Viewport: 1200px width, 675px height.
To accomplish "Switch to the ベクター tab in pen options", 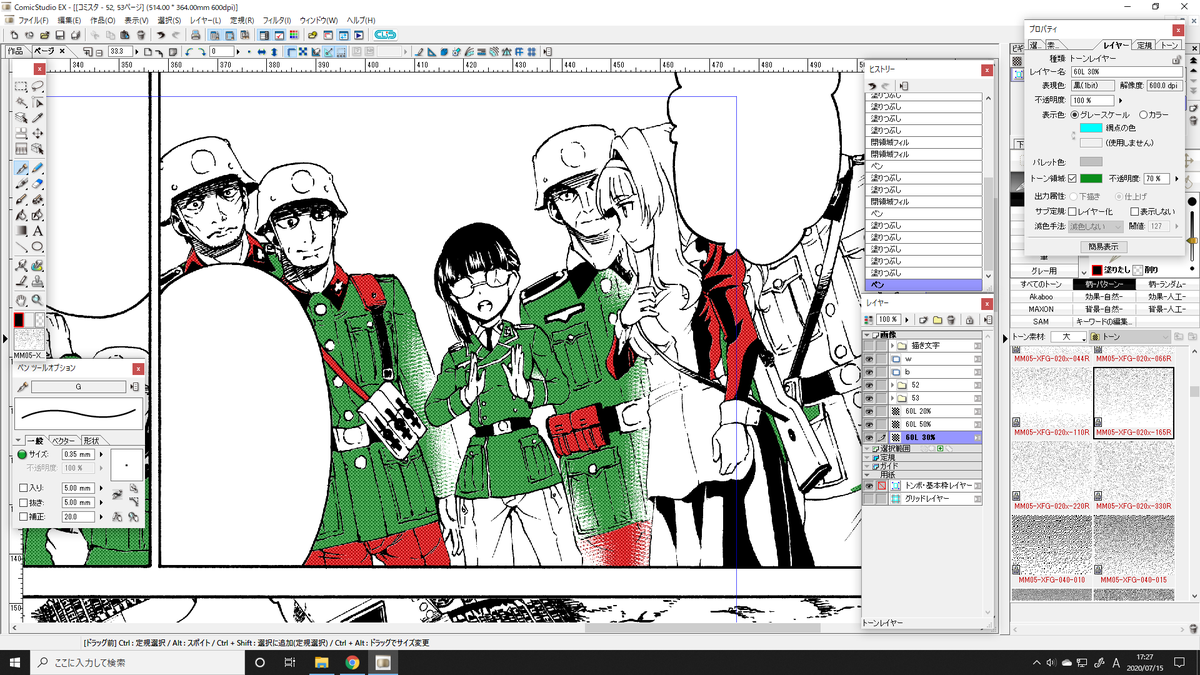I will click(64, 440).
